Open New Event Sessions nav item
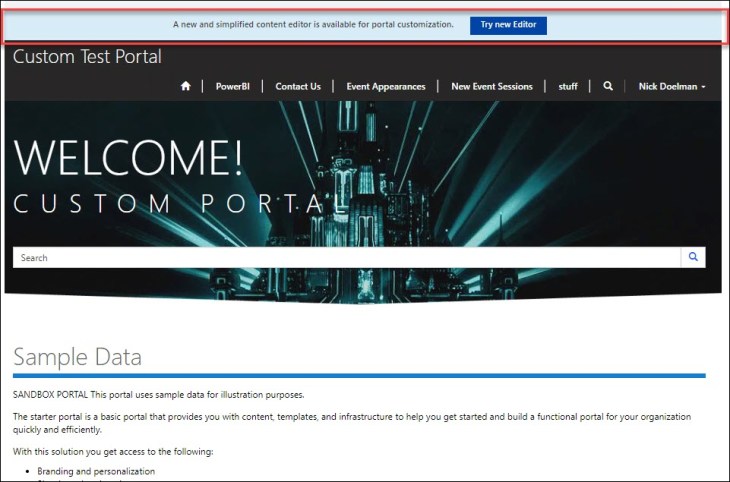Viewport: 730px width, 482px height. click(x=492, y=87)
